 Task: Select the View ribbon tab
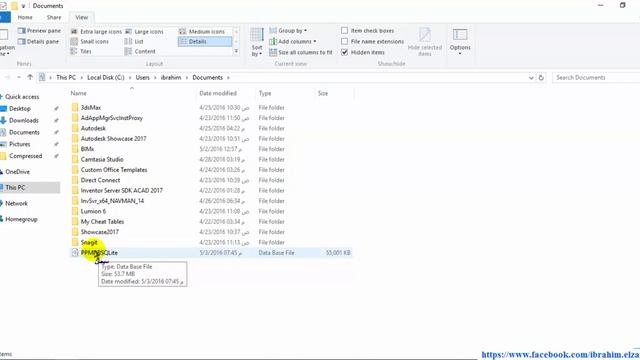82,17
